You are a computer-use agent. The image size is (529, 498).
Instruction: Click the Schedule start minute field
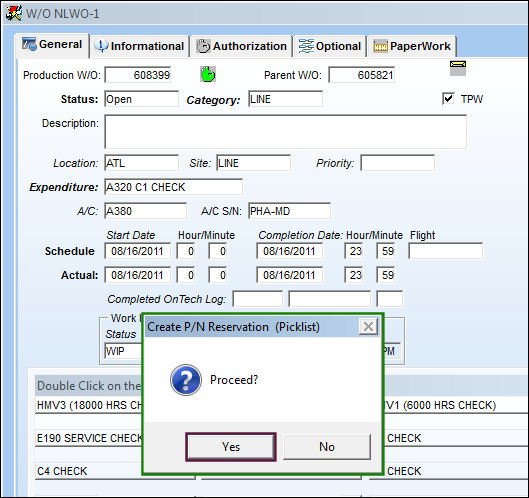coord(218,251)
